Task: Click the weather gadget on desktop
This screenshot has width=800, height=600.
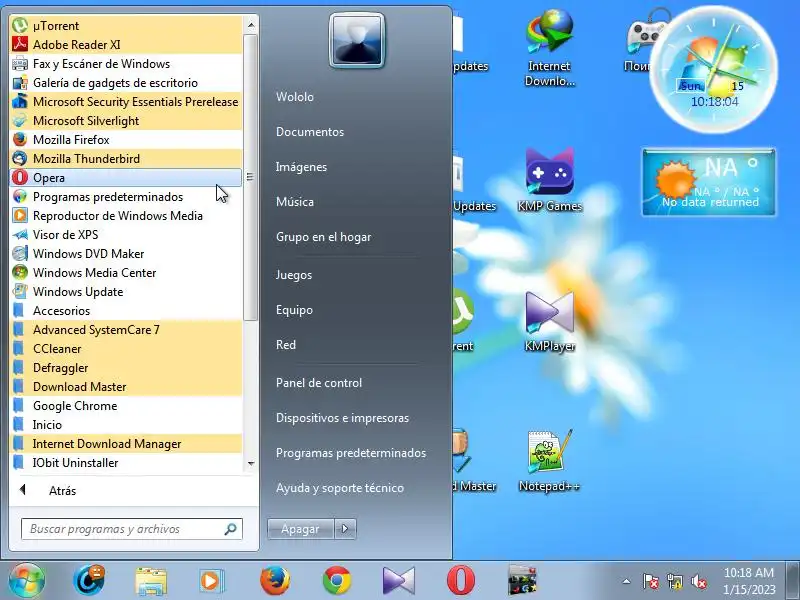Action: point(709,182)
